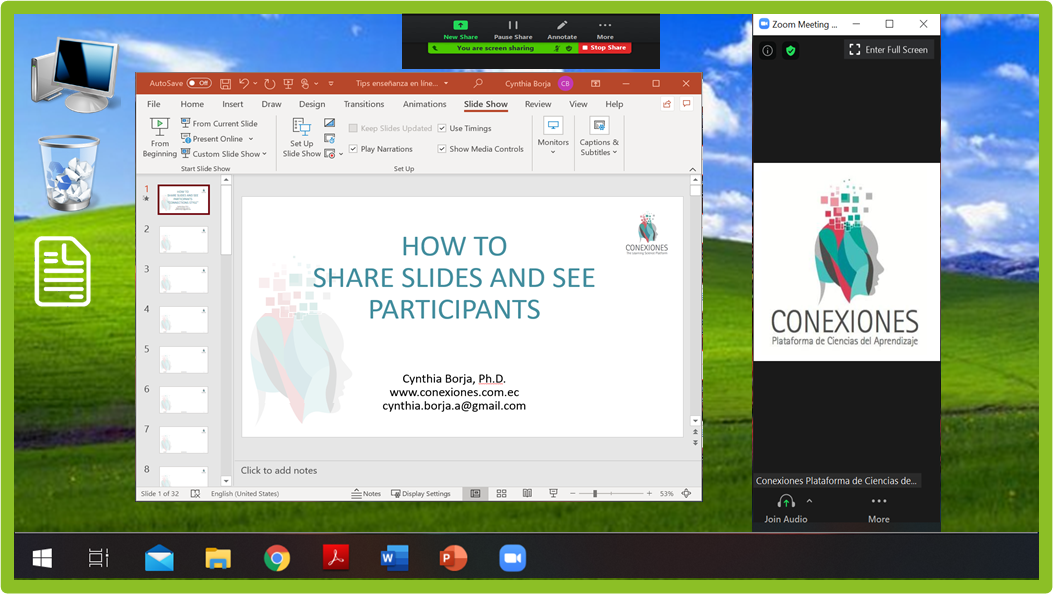The image size is (1053, 594).
Task: Switch to the Insert tab
Action: (x=232, y=104)
